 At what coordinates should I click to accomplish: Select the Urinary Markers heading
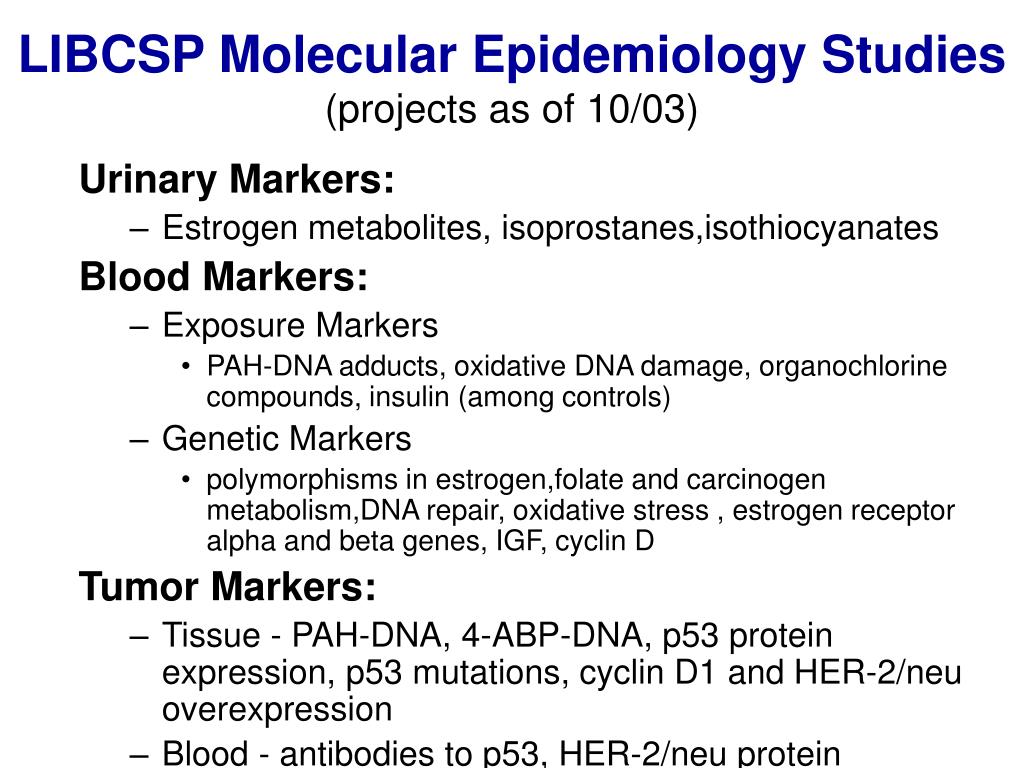(237, 179)
